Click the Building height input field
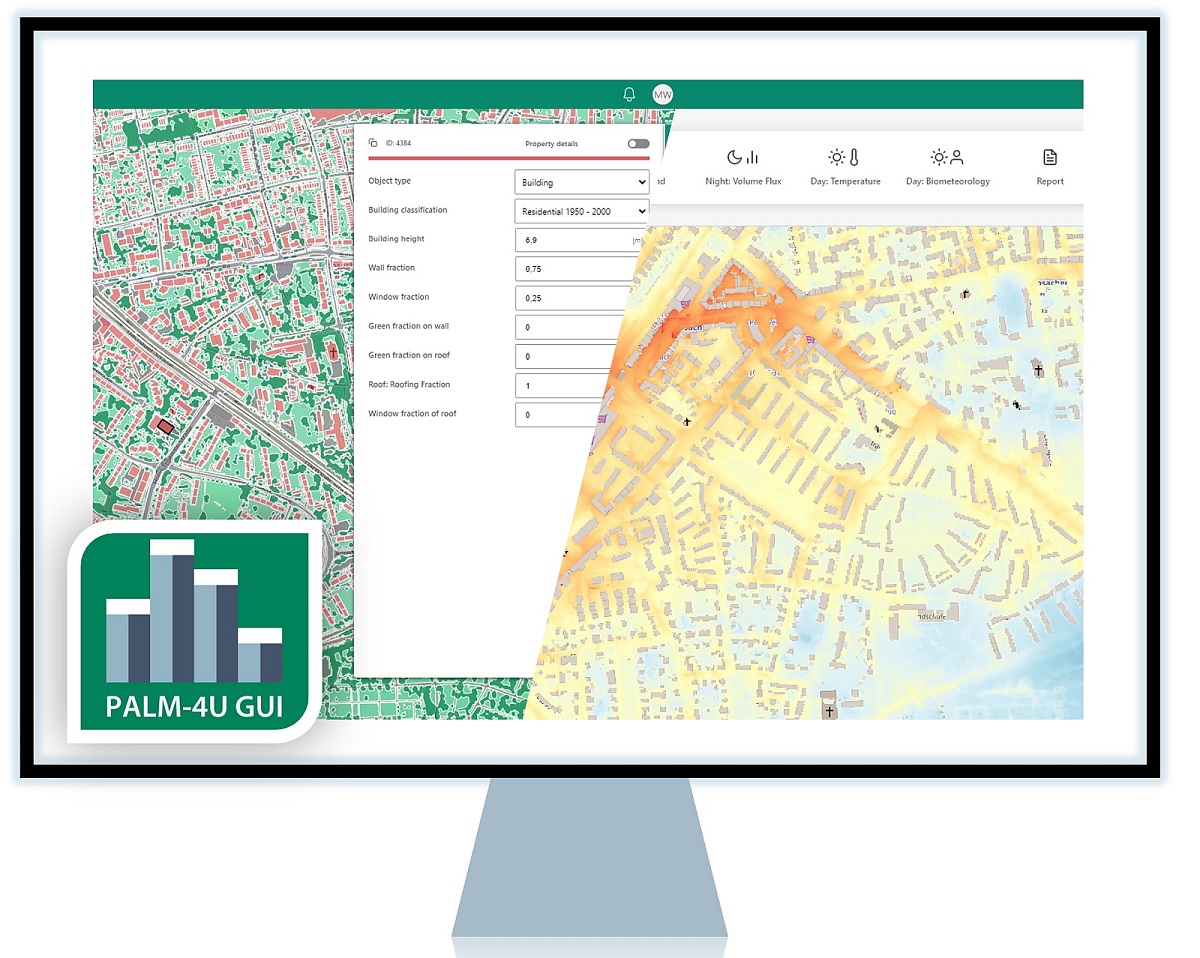 (x=570, y=240)
